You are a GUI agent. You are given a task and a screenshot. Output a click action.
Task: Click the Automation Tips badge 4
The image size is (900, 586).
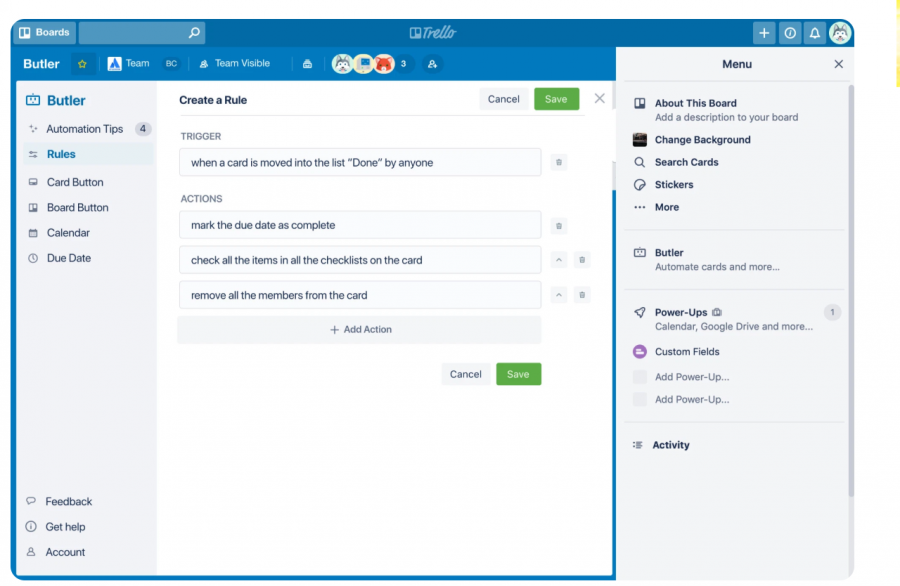point(143,129)
